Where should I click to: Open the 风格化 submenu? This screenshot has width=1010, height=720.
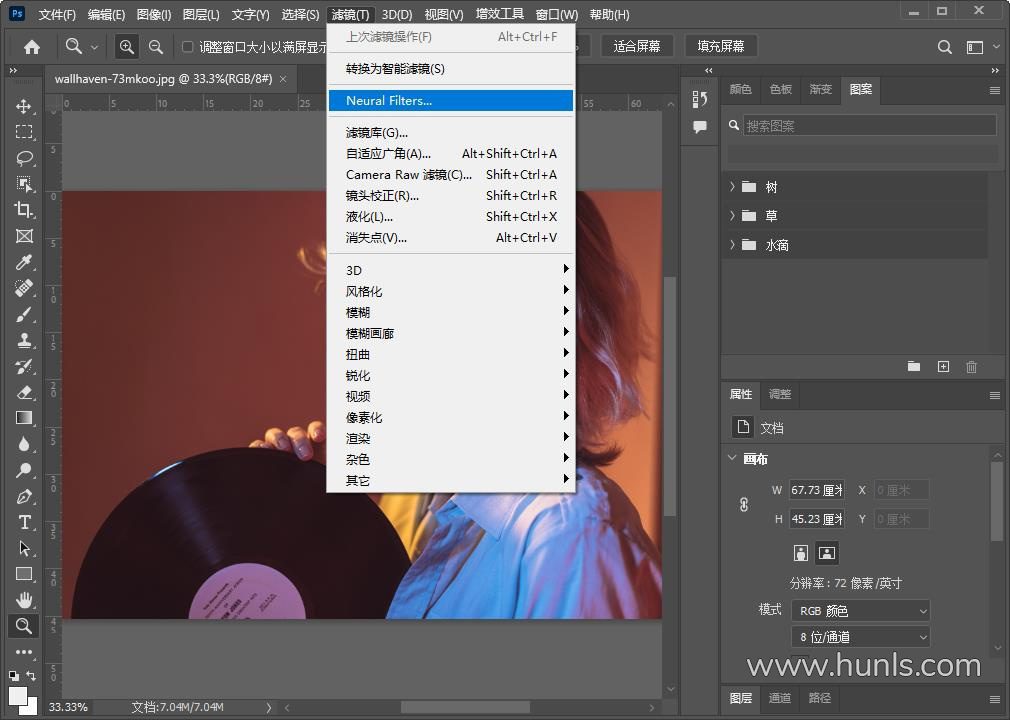click(451, 291)
